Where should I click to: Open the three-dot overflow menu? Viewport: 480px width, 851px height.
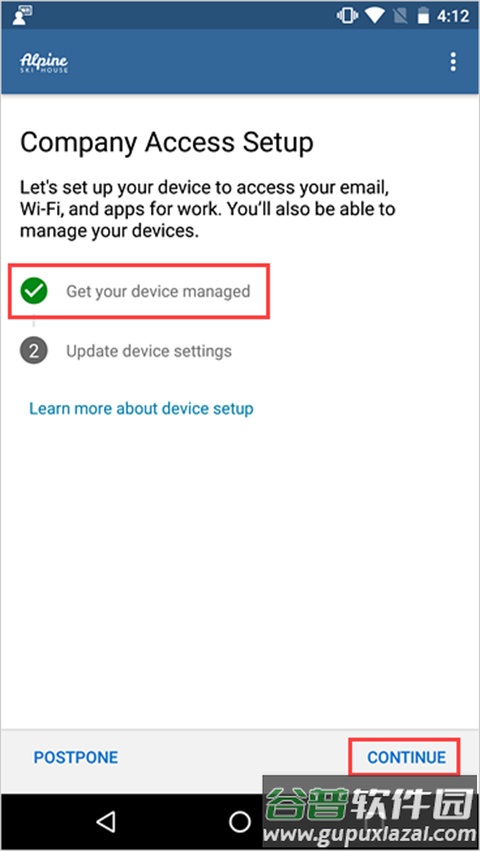coord(453,62)
